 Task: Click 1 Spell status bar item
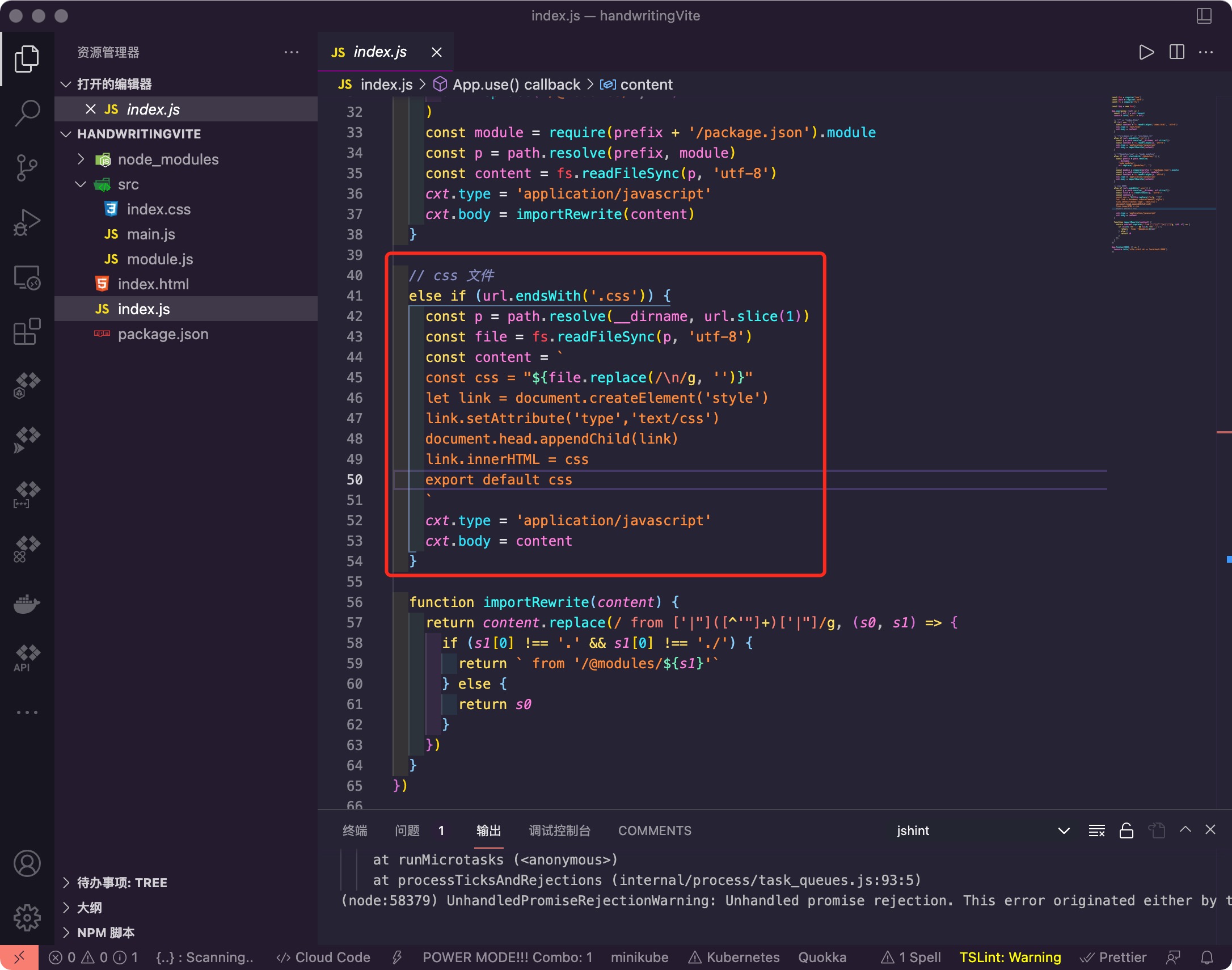point(910,958)
